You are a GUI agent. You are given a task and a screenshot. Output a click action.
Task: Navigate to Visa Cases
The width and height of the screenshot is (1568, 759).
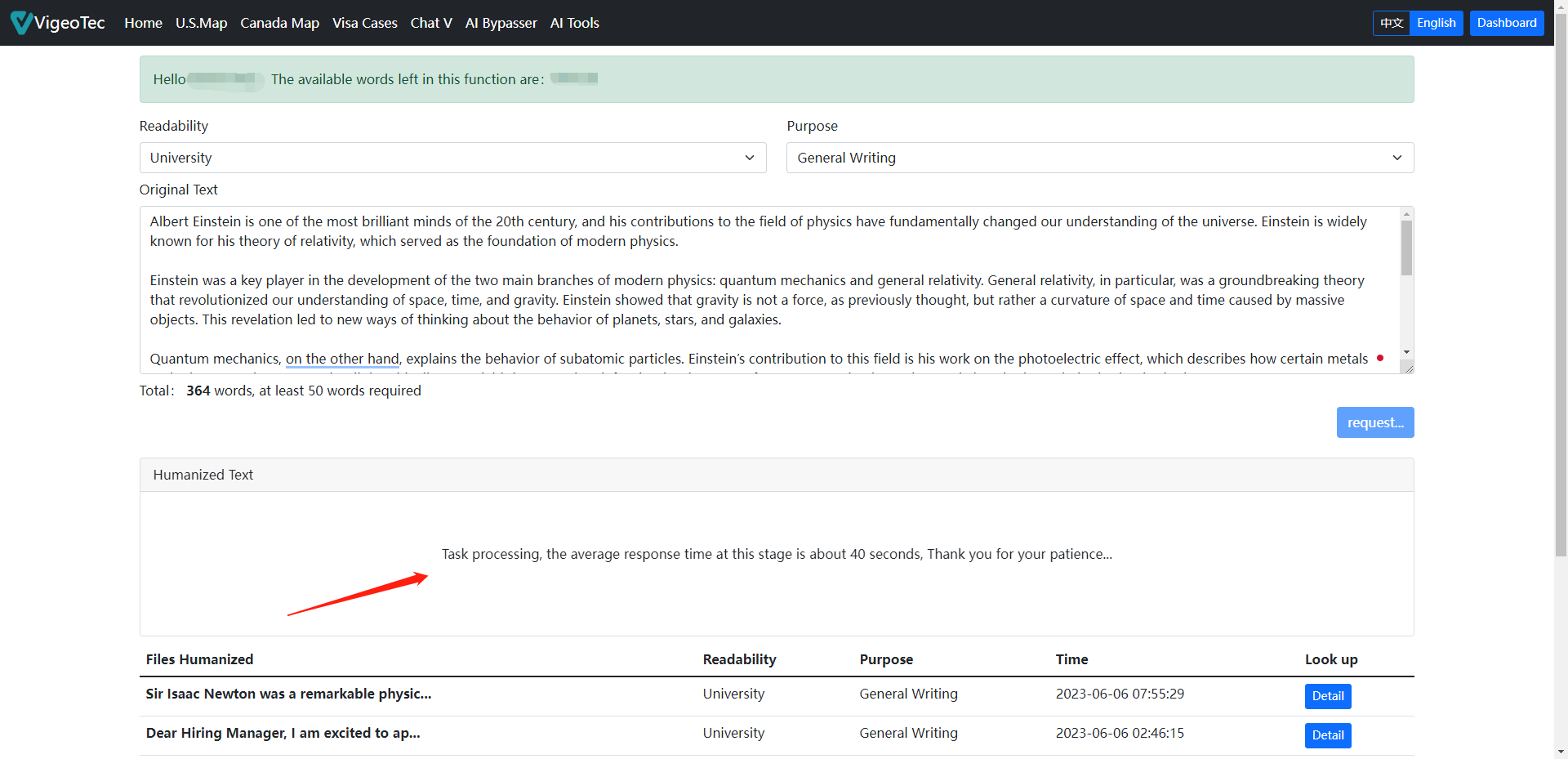(x=364, y=23)
